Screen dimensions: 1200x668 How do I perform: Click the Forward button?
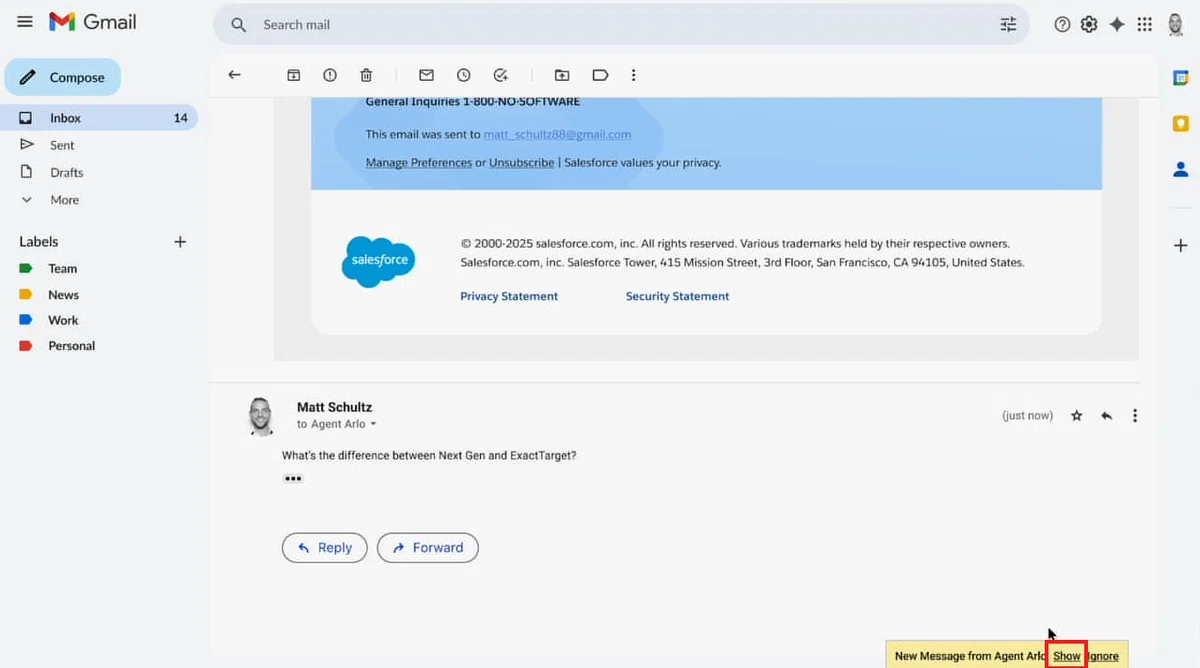pyautogui.click(x=428, y=547)
